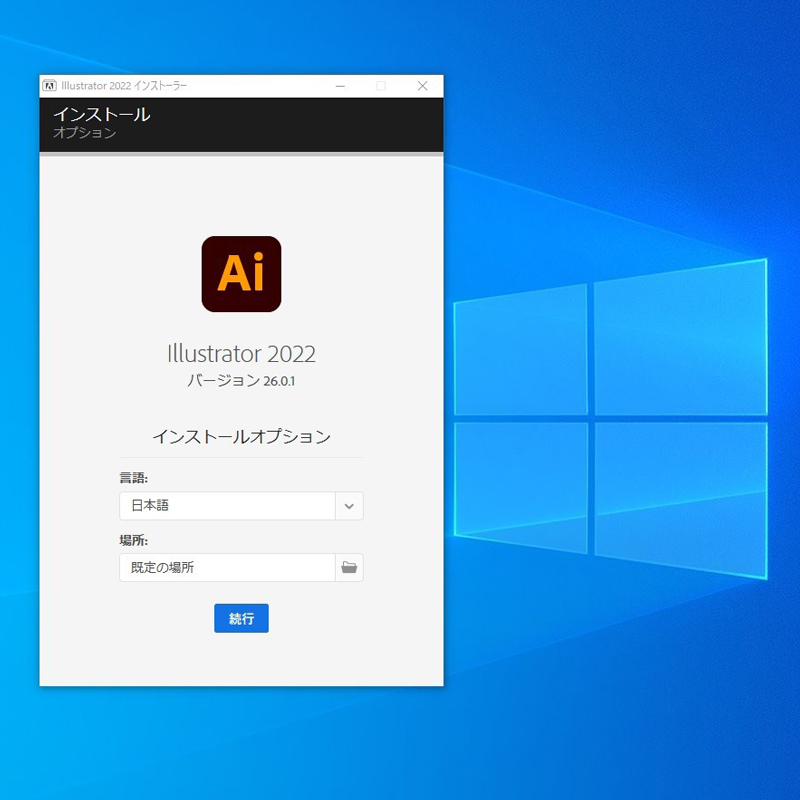800x800 pixels.
Task: Expand the 言語 language dropdown
Action: click(348, 506)
